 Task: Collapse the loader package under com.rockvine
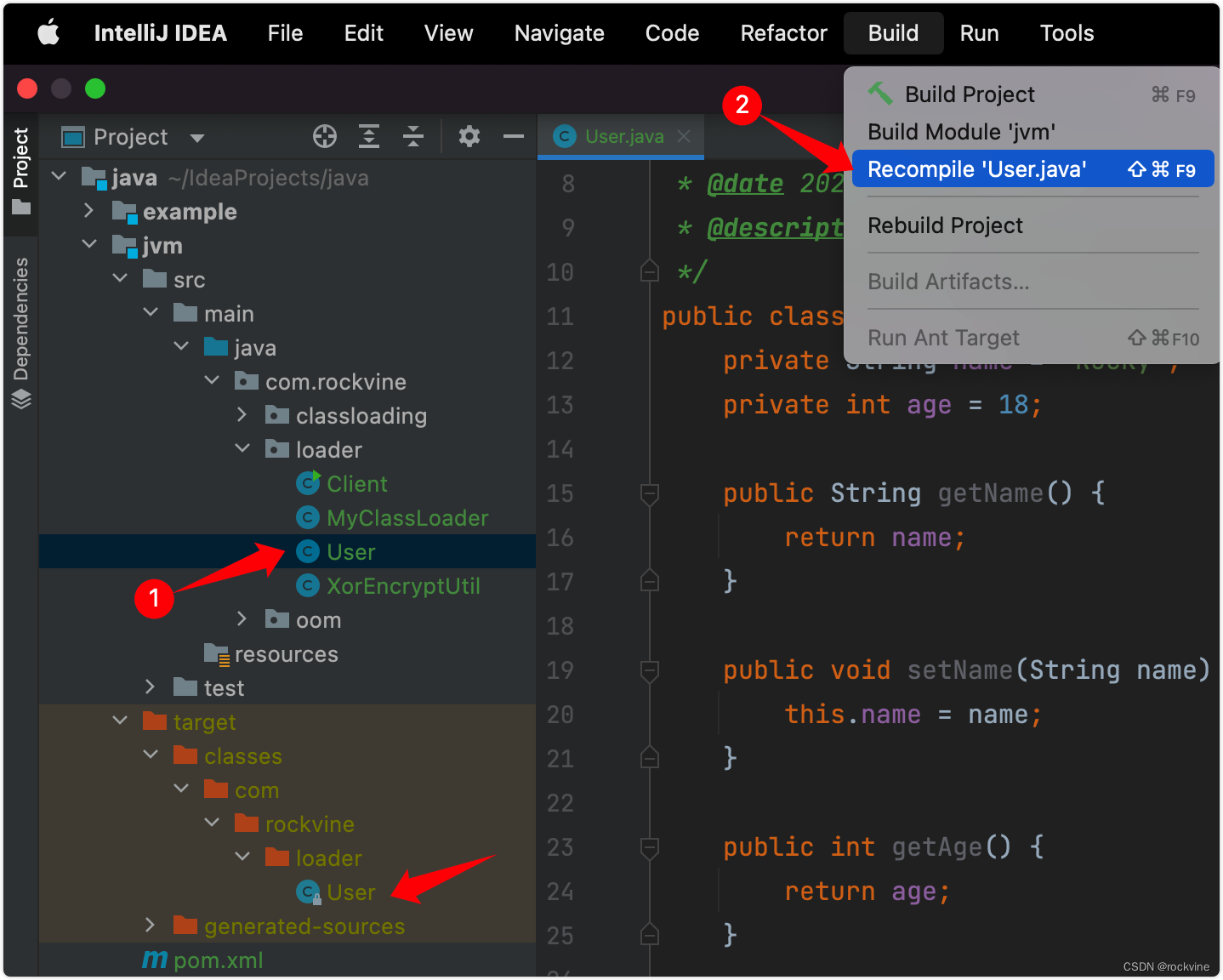tap(242, 448)
